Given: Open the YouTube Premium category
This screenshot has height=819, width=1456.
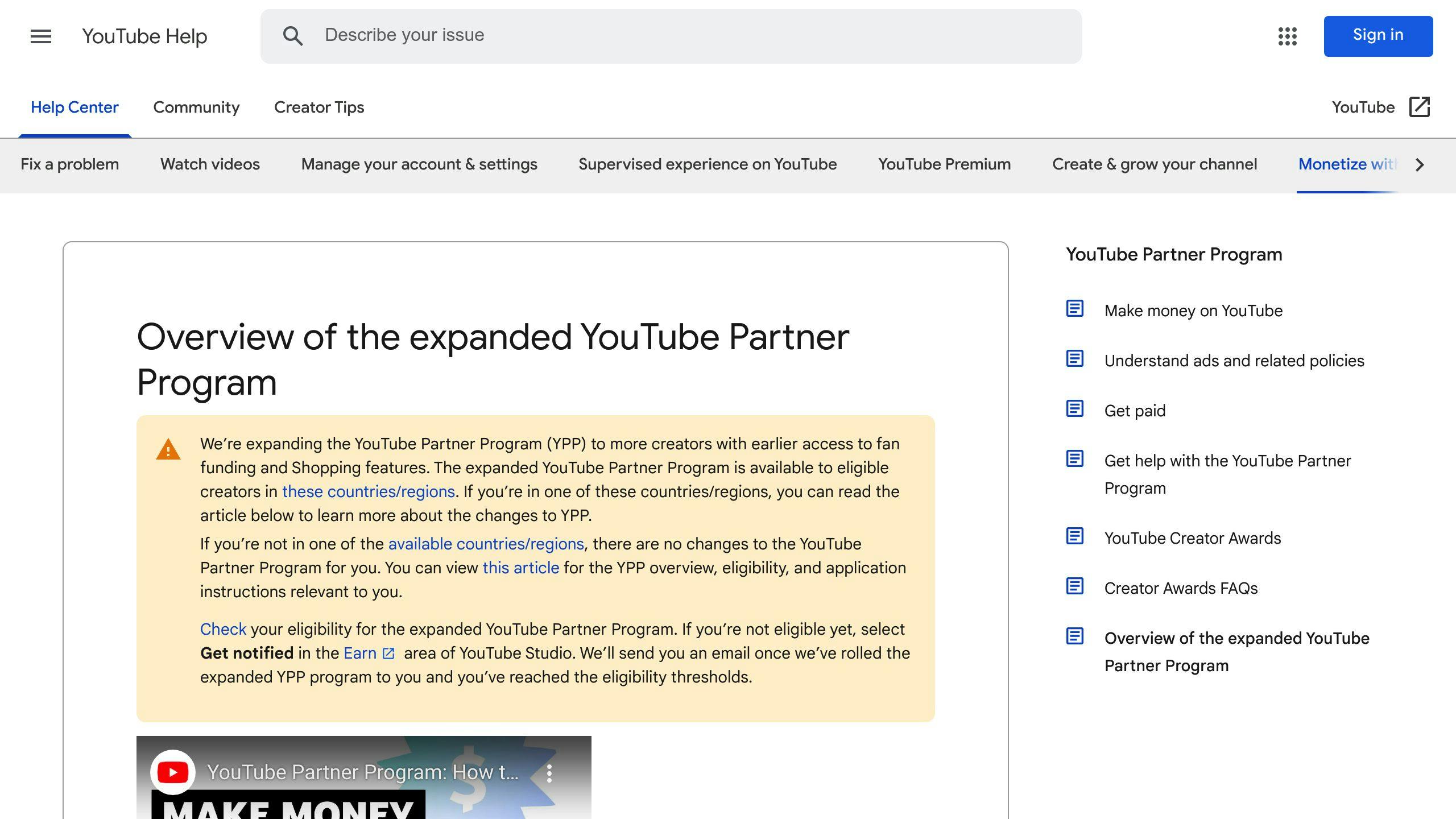Looking at the screenshot, I should pos(944,164).
